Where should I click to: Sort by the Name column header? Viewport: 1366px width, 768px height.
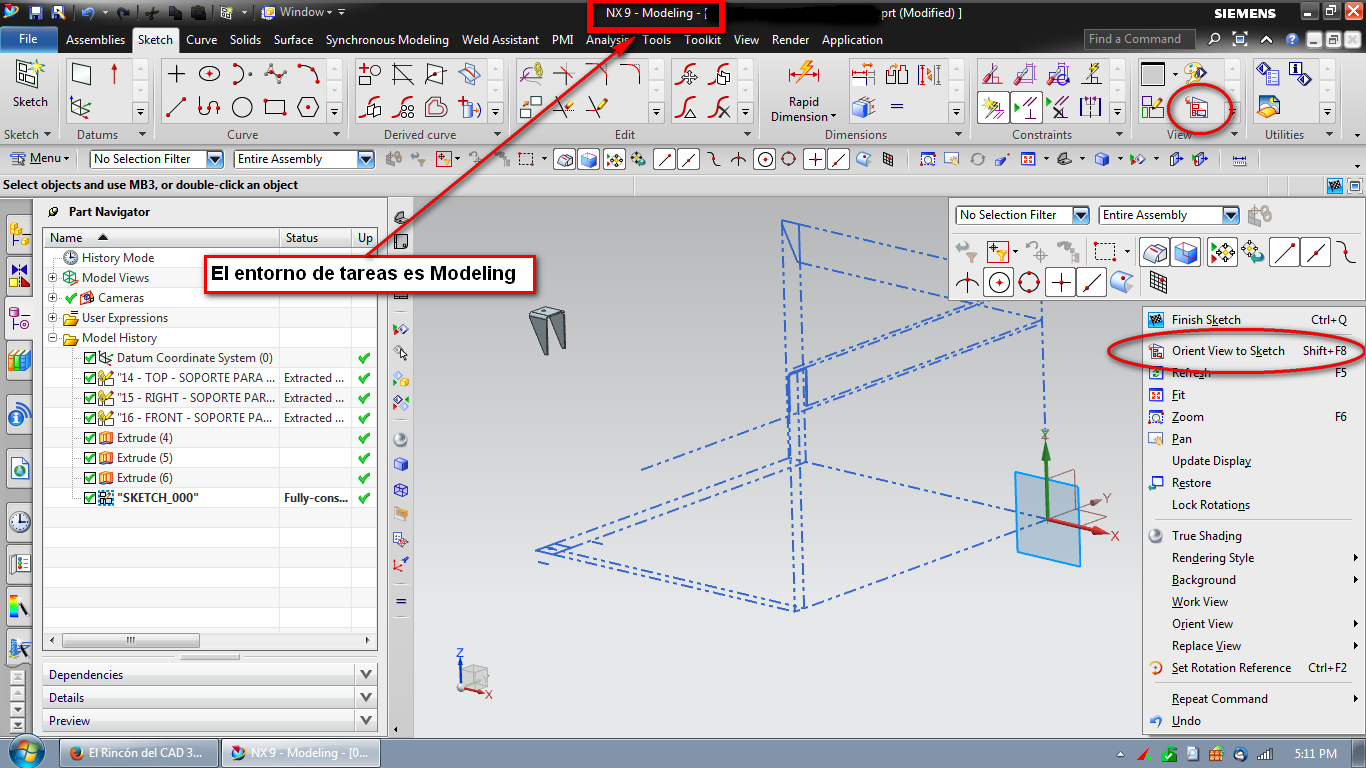161,238
